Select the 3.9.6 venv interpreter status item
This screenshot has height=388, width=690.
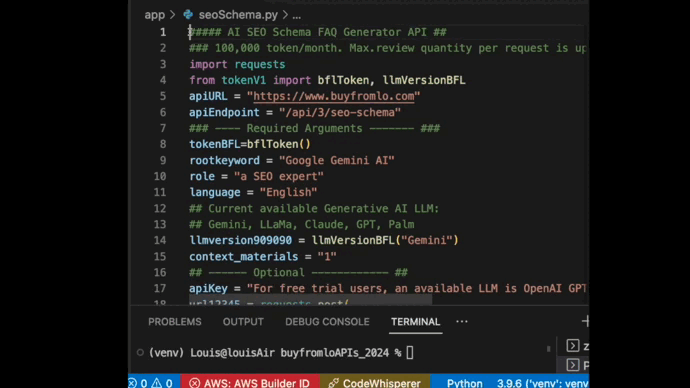[x=542, y=383]
